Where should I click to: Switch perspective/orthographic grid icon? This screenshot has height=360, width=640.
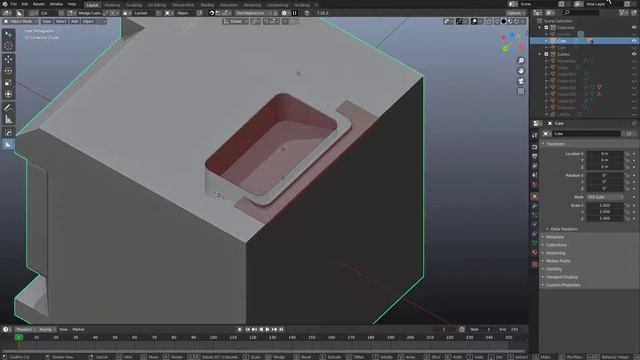(x=521, y=91)
